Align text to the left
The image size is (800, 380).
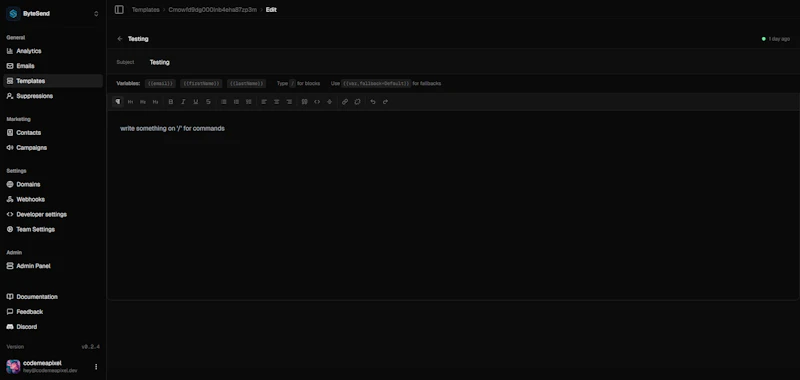click(x=264, y=102)
